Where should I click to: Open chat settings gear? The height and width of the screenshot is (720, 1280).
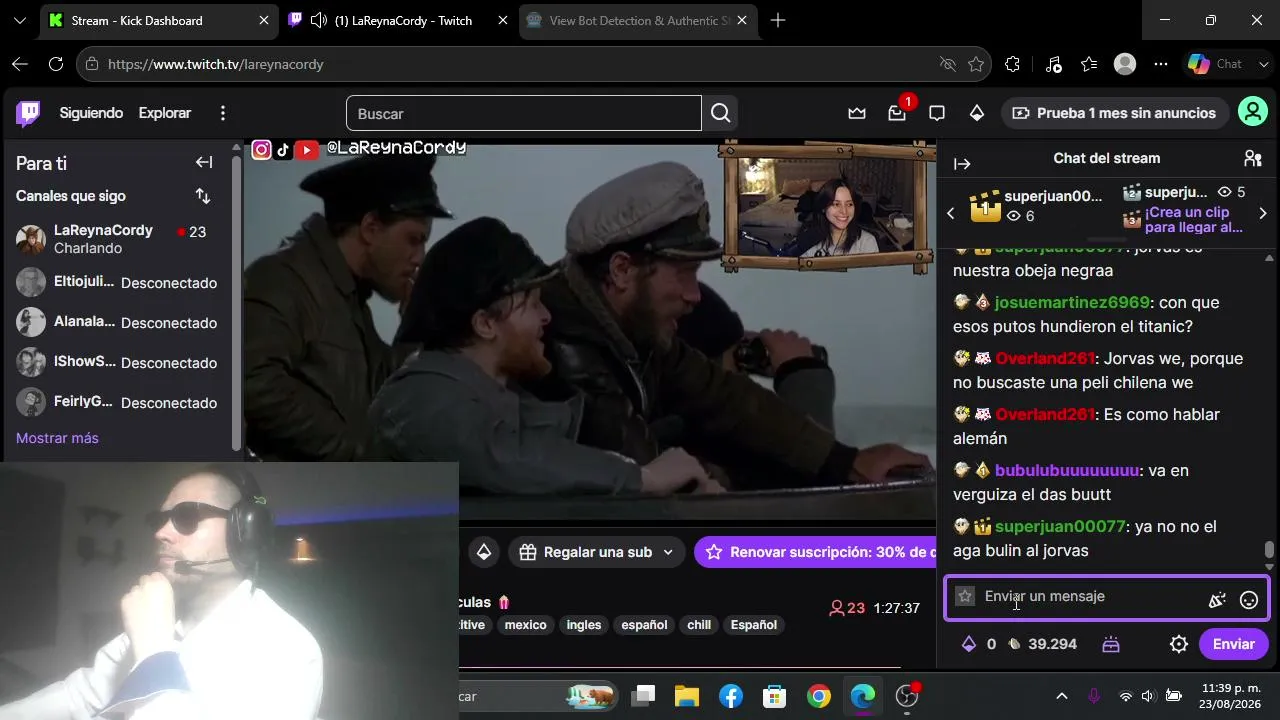click(x=1179, y=644)
